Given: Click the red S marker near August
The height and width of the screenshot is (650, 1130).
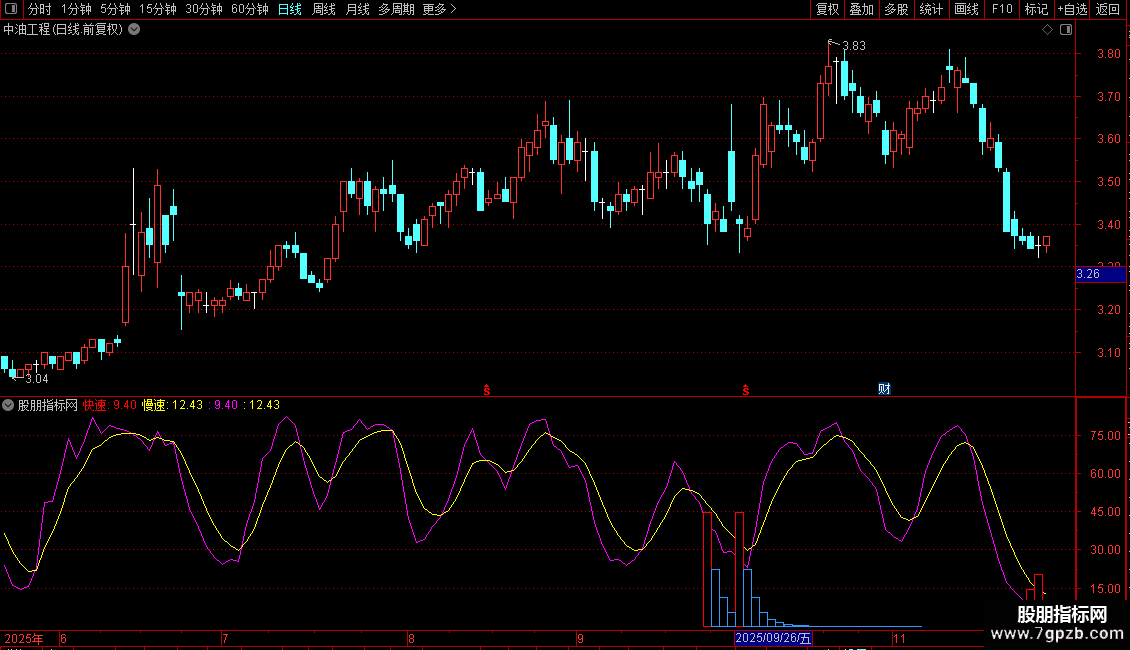Looking at the screenshot, I should pyautogui.click(x=487, y=388).
